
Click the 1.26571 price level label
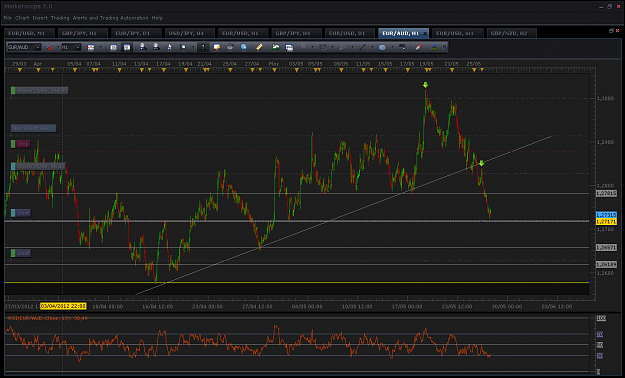606,248
